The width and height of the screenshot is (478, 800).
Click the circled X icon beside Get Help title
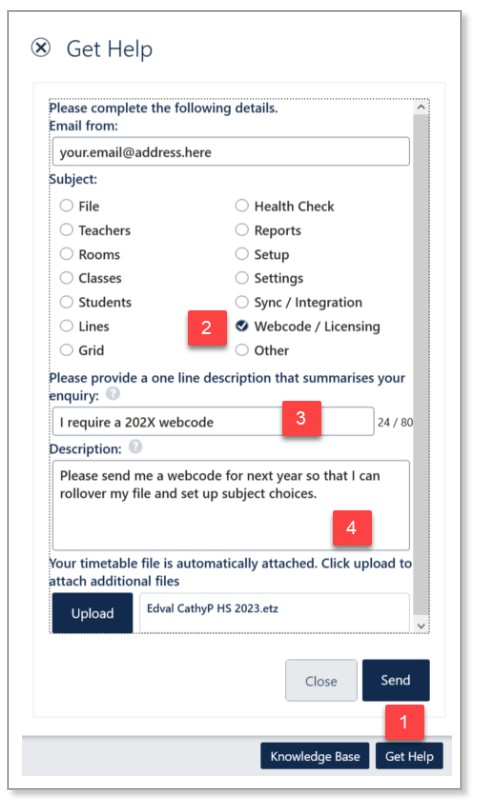pos(41,48)
